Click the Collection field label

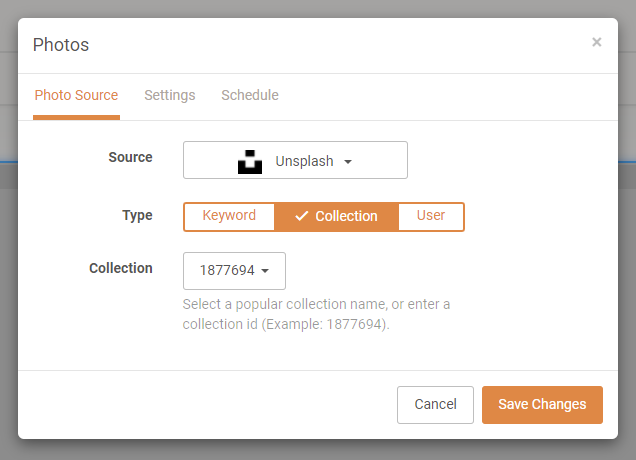click(121, 269)
